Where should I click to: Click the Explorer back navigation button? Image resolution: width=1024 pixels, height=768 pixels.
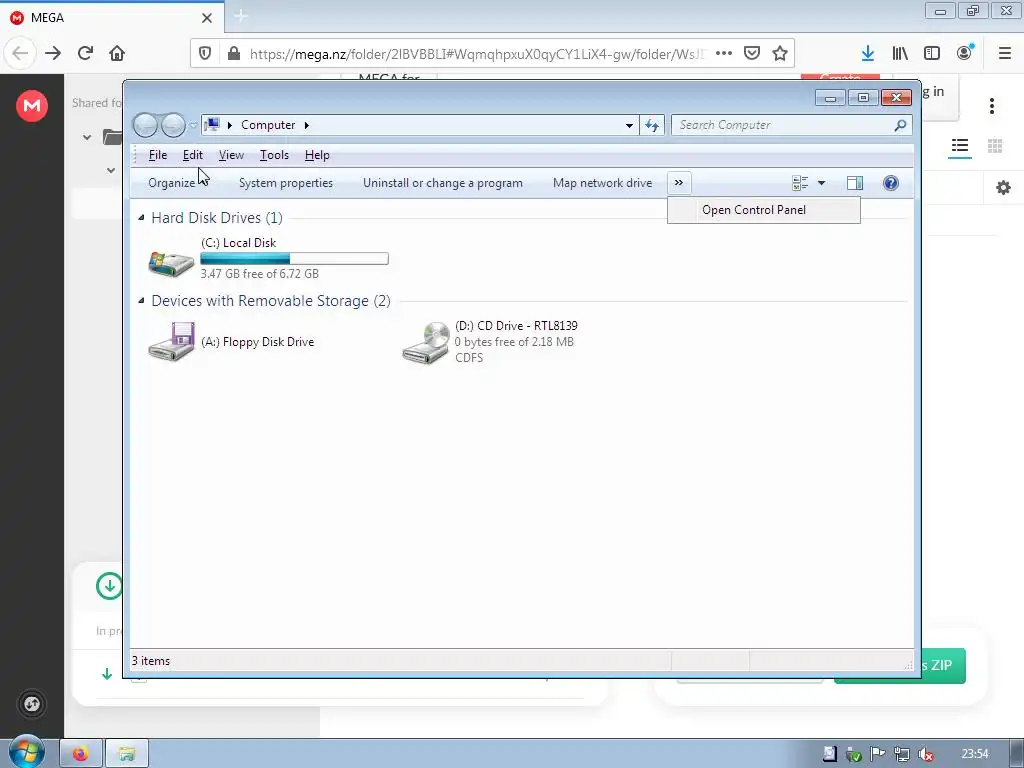[145, 125]
